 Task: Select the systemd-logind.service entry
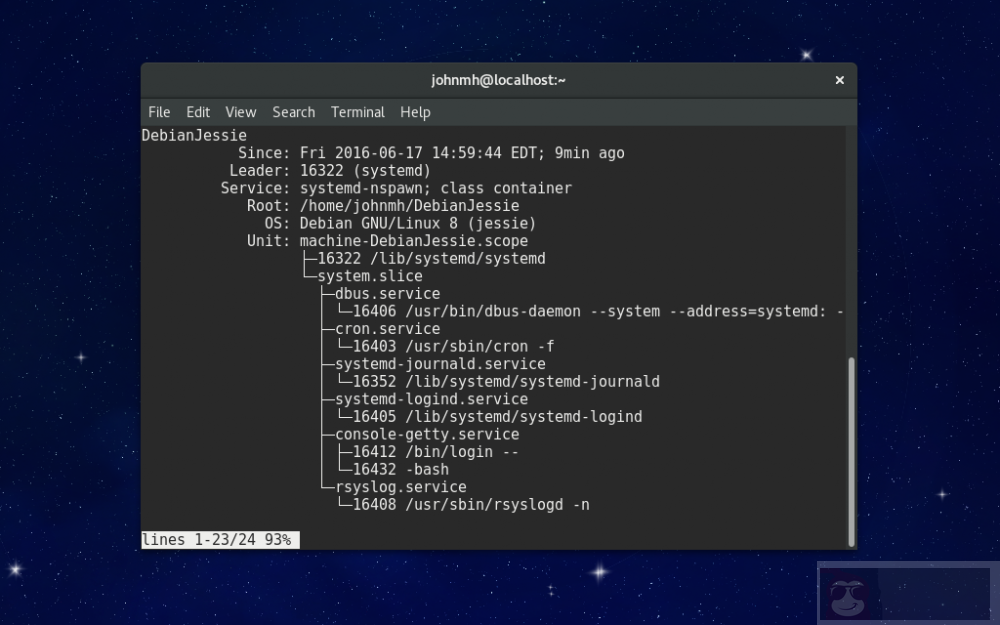(x=431, y=398)
